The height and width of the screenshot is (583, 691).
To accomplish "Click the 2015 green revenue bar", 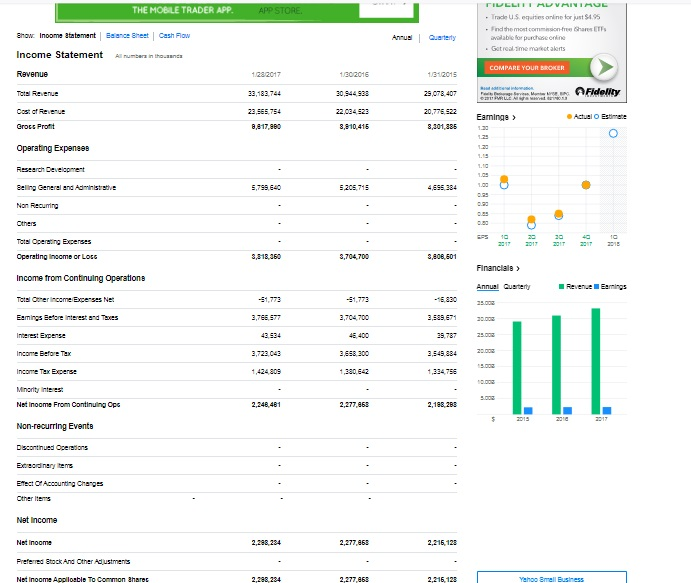I will click(517, 368).
